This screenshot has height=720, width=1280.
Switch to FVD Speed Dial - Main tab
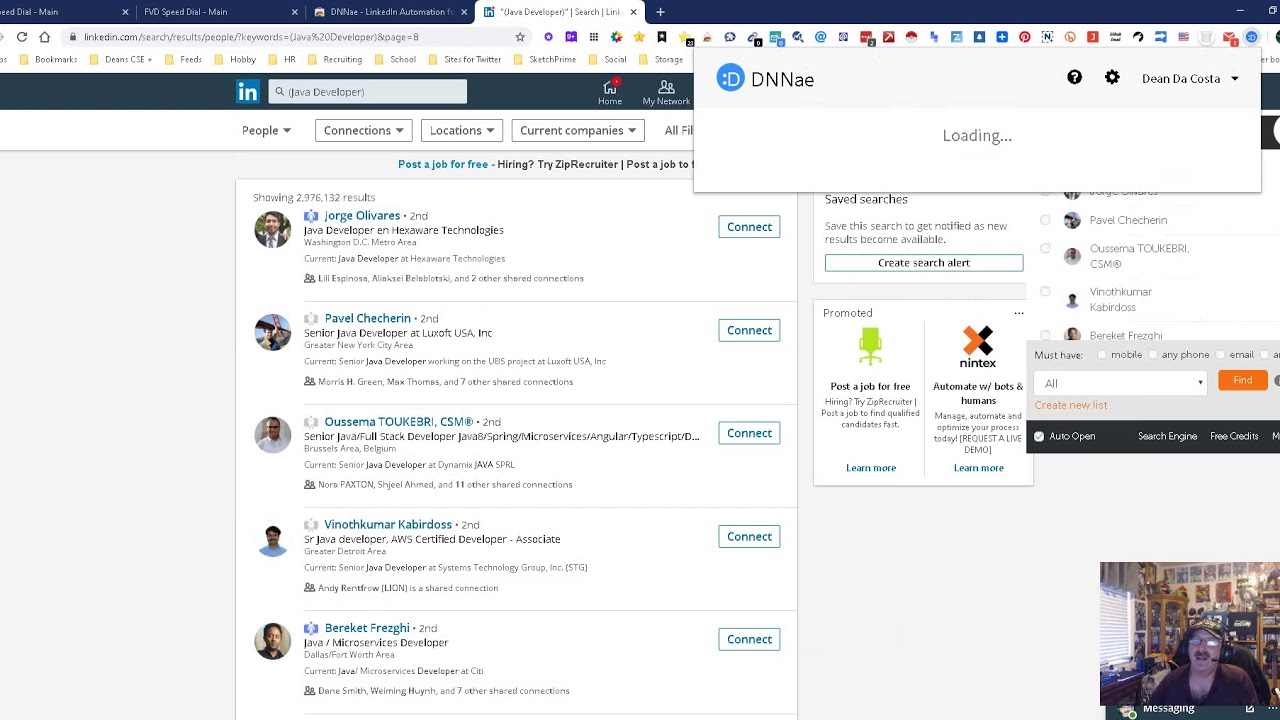click(220, 12)
